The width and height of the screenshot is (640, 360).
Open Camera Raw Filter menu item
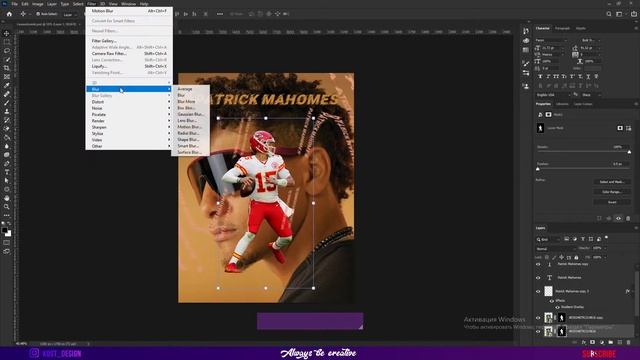point(128,53)
